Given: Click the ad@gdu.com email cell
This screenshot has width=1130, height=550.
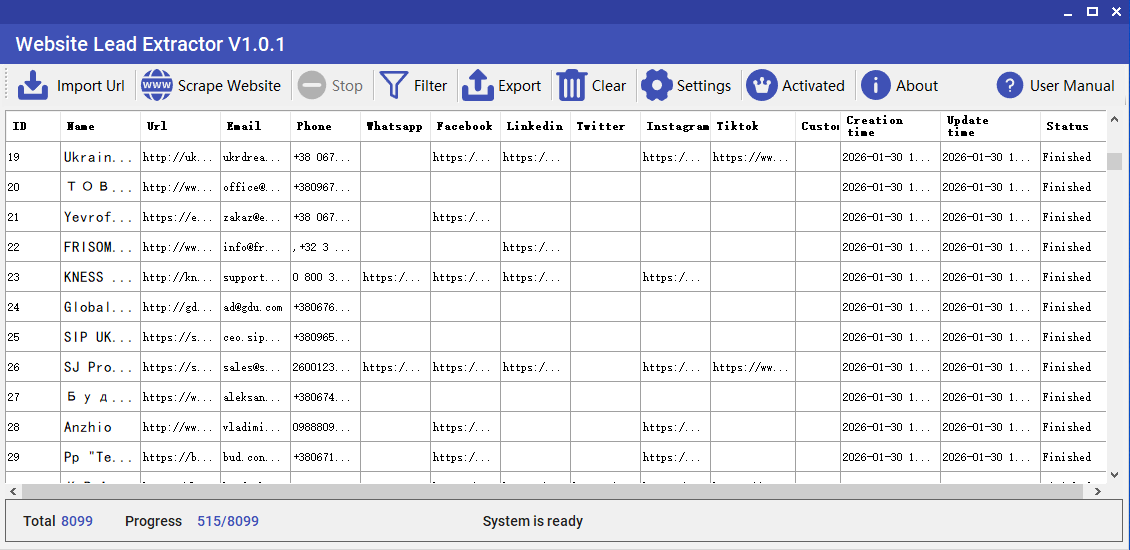Looking at the screenshot, I should click(x=254, y=307).
